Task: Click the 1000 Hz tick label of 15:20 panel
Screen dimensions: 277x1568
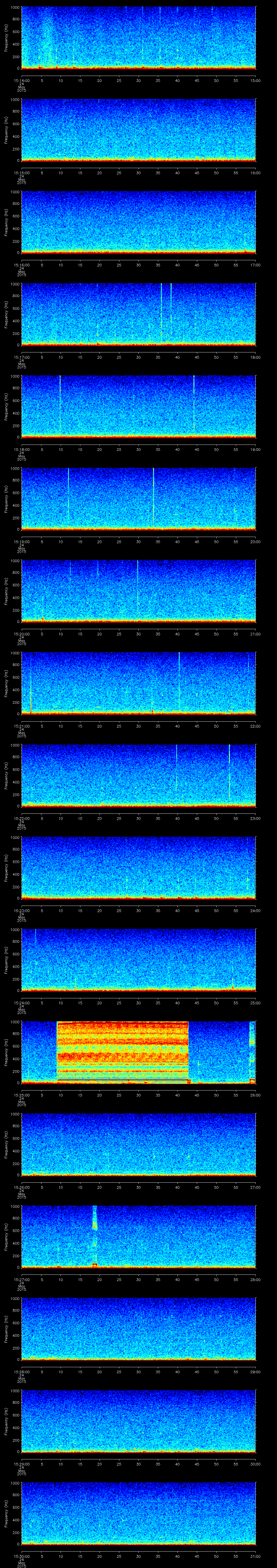Action: (15, 561)
